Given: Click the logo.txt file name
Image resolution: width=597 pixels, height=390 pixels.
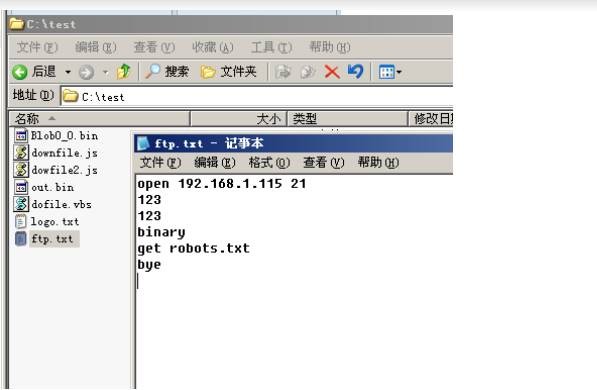Looking at the screenshot, I should (55, 222).
